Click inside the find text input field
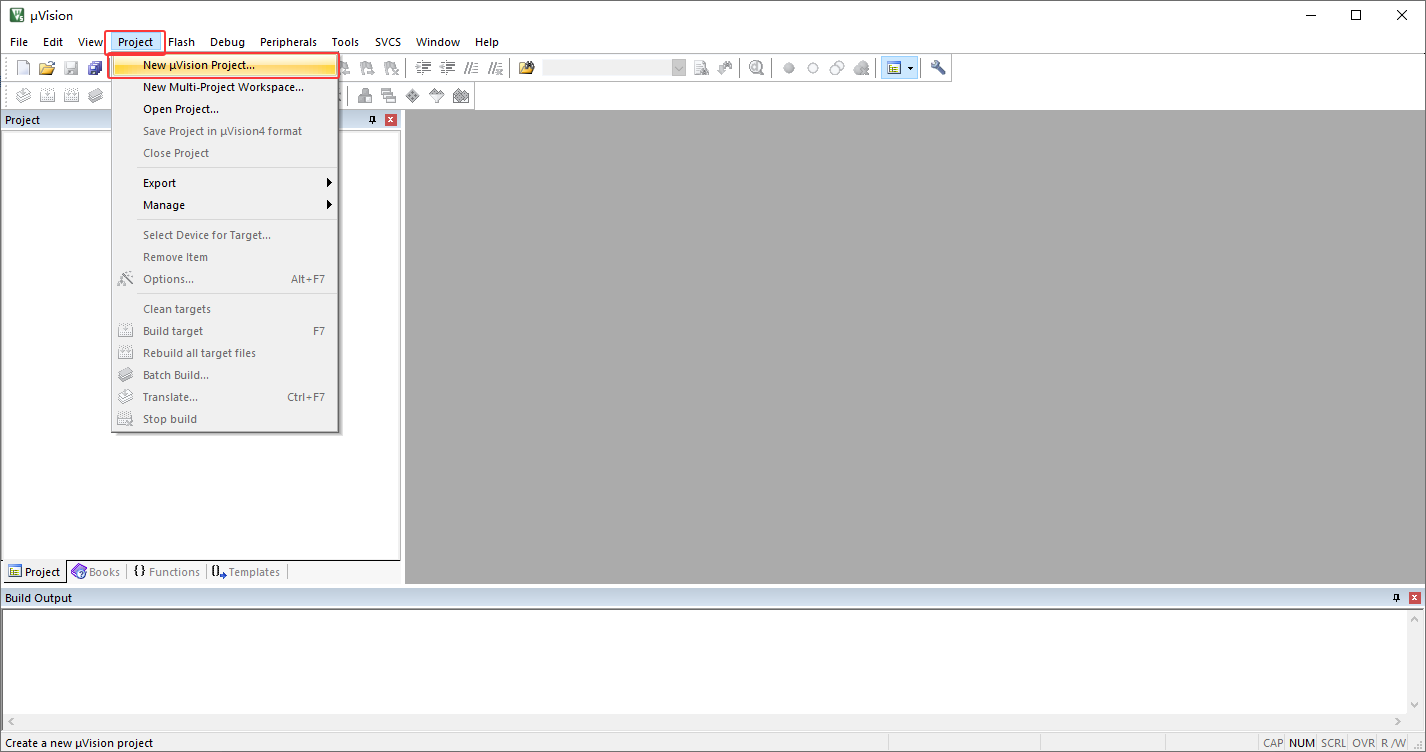The image size is (1426, 752). [x=606, y=68]
